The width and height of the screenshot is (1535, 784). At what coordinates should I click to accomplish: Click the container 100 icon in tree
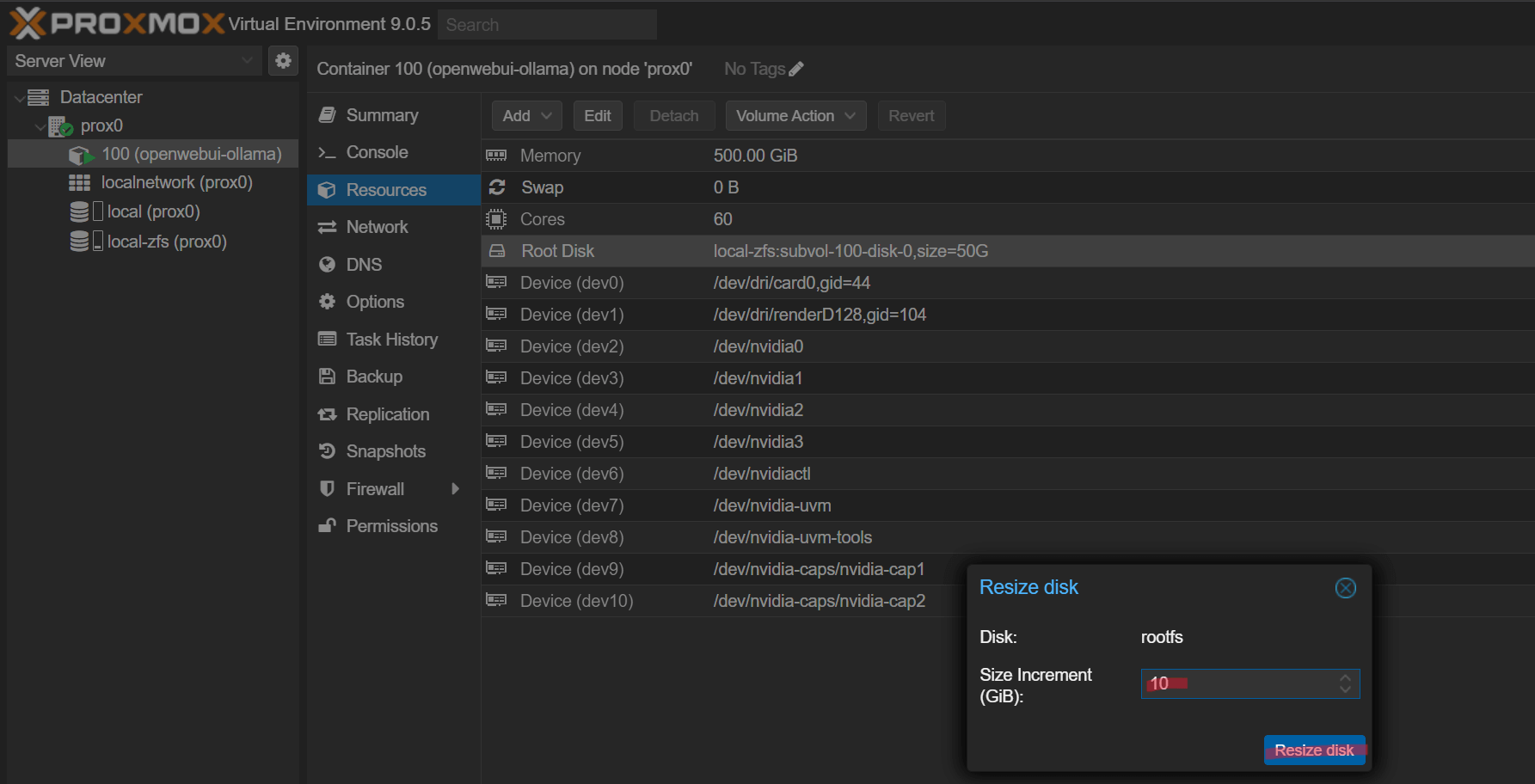point(81,155)
